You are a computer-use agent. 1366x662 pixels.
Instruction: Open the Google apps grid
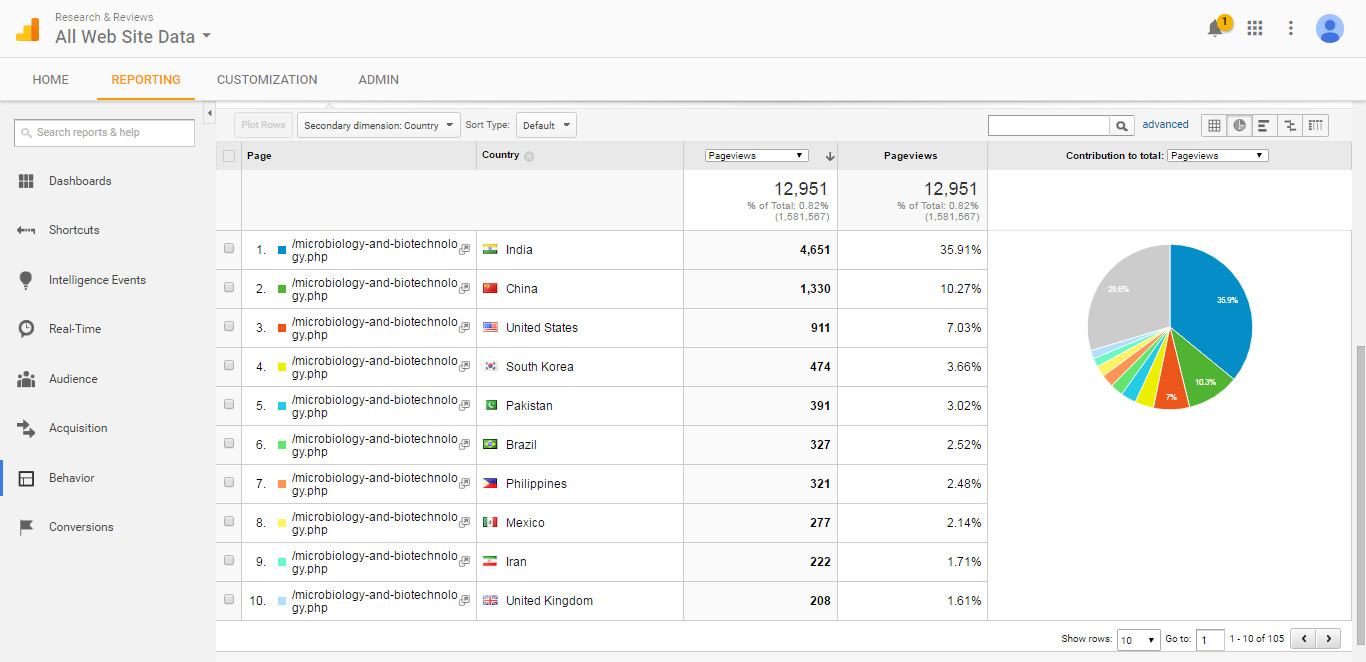tap(1255, 28)
